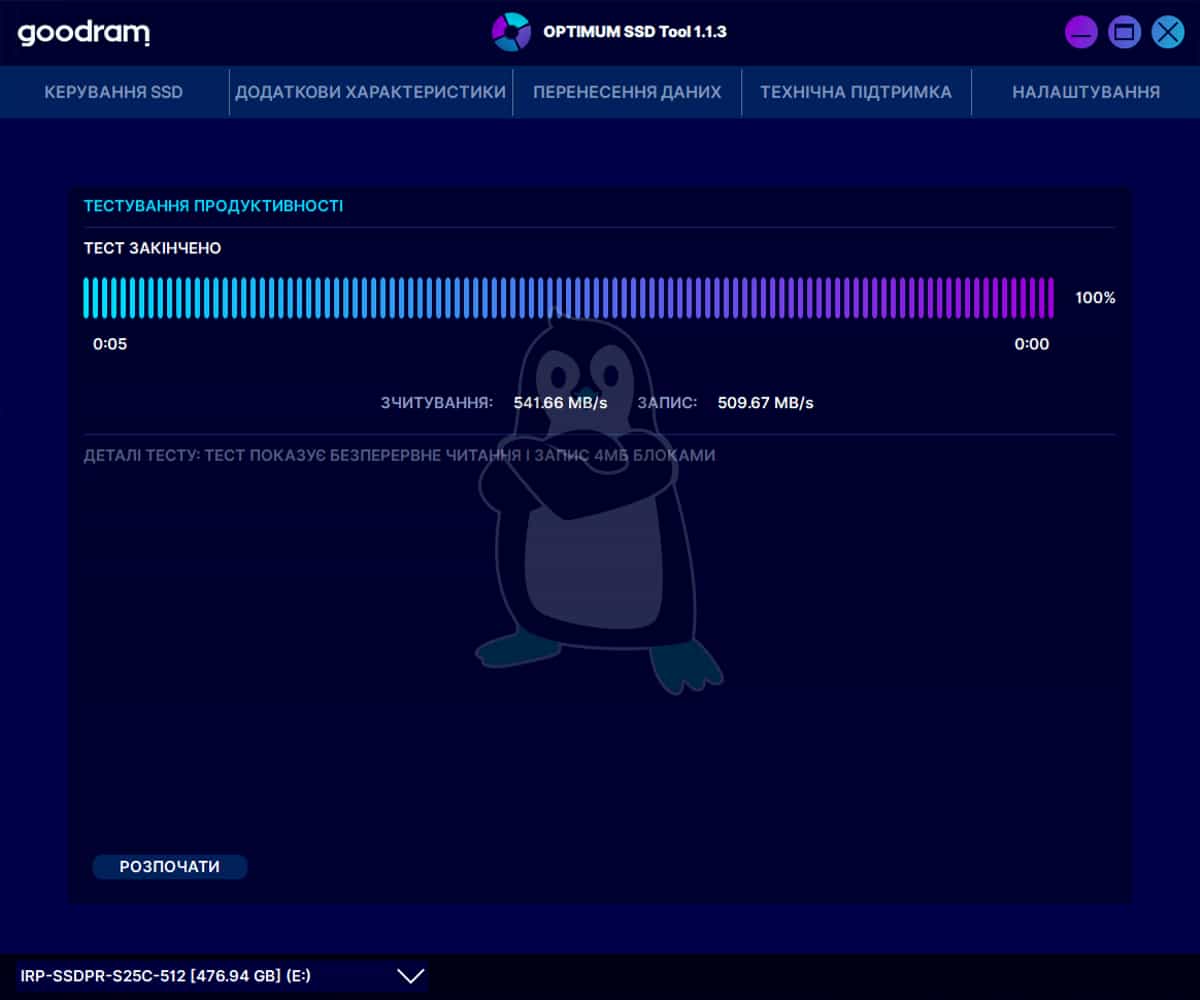Maximize the window with the square icon

[1124, 32]
